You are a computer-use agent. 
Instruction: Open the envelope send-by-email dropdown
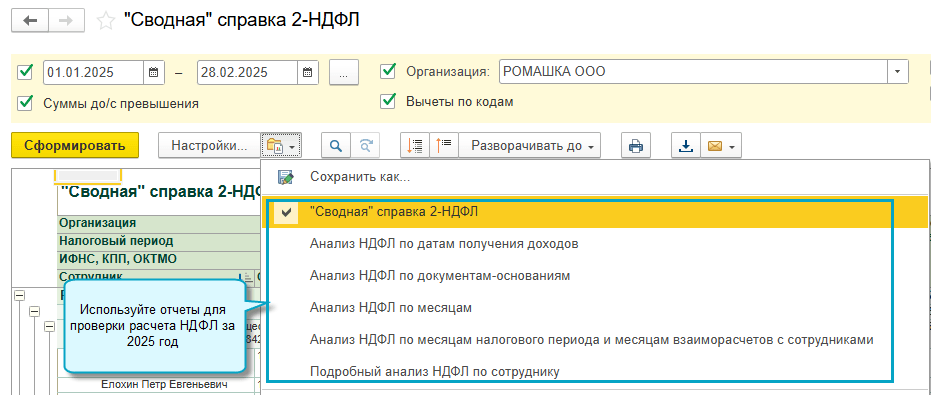[x=721, y=146]
